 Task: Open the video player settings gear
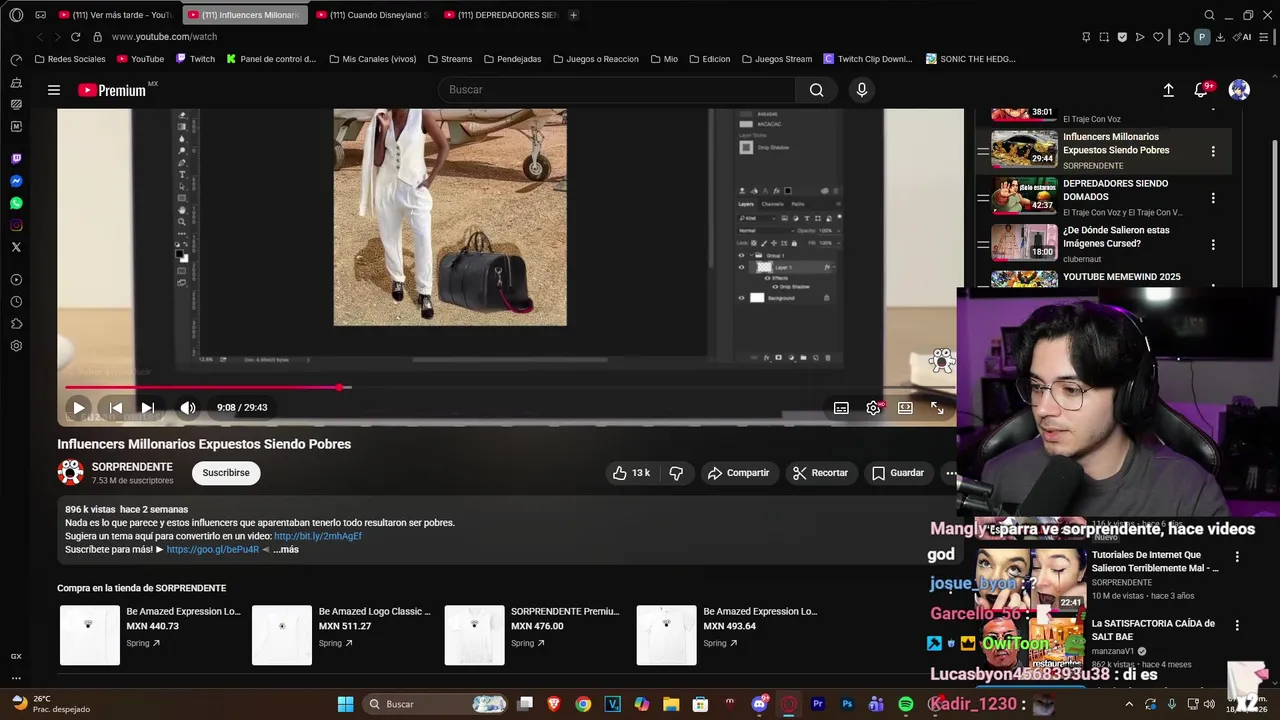[x=873, y=408]
